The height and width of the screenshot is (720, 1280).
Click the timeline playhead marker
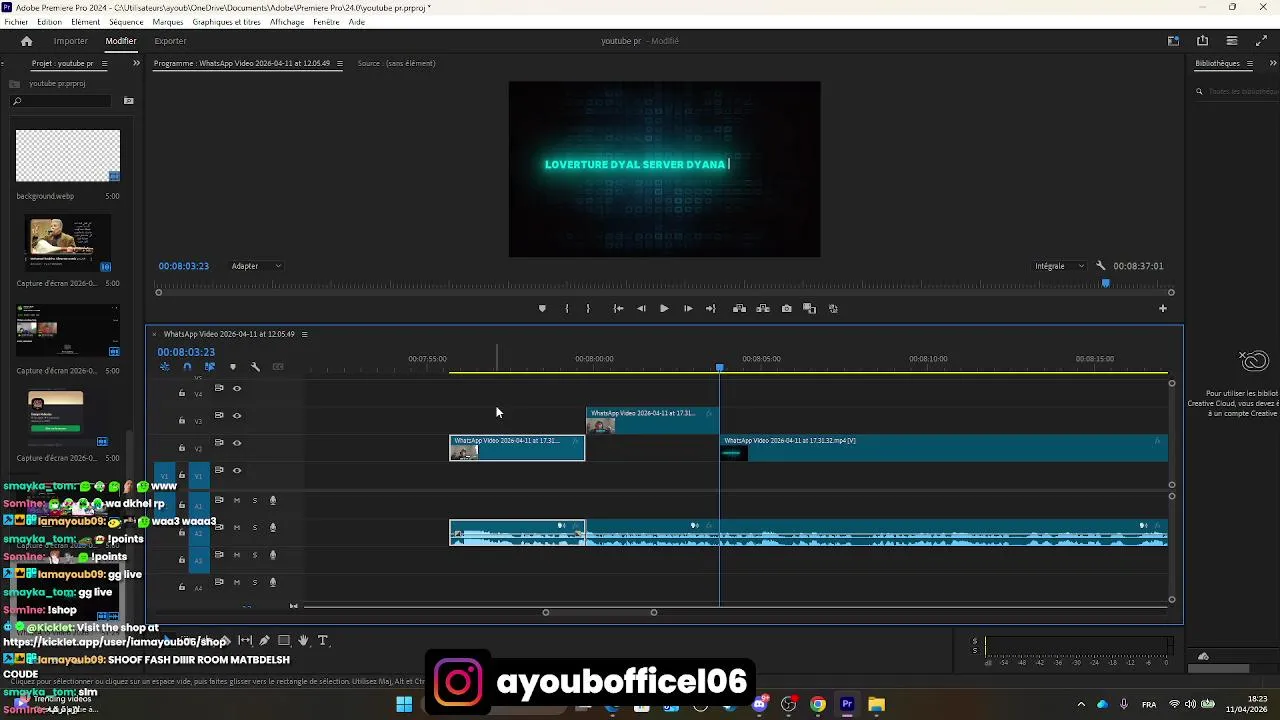[719, 368]
